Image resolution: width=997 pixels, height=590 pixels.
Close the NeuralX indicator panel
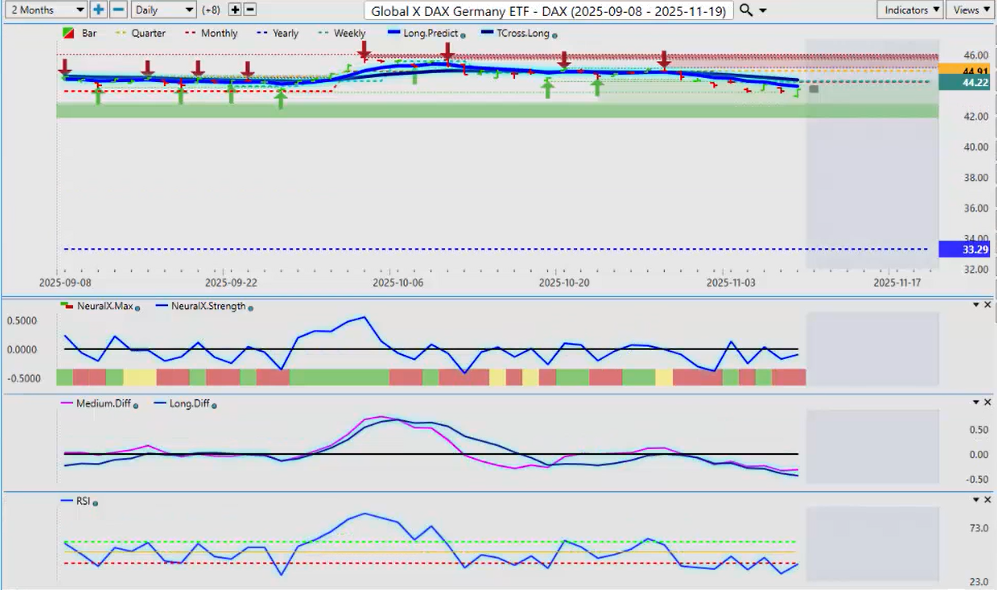988,304
